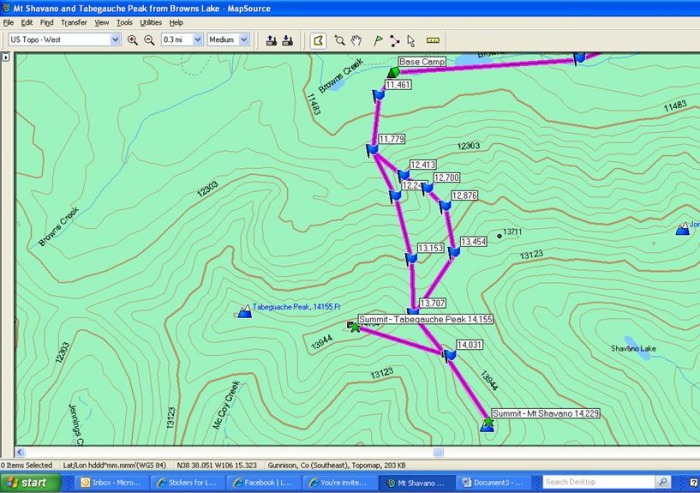This screenshot has height=493, width=700.
Task: Click the desktop search magnifier button
Action: pos(663,482)
